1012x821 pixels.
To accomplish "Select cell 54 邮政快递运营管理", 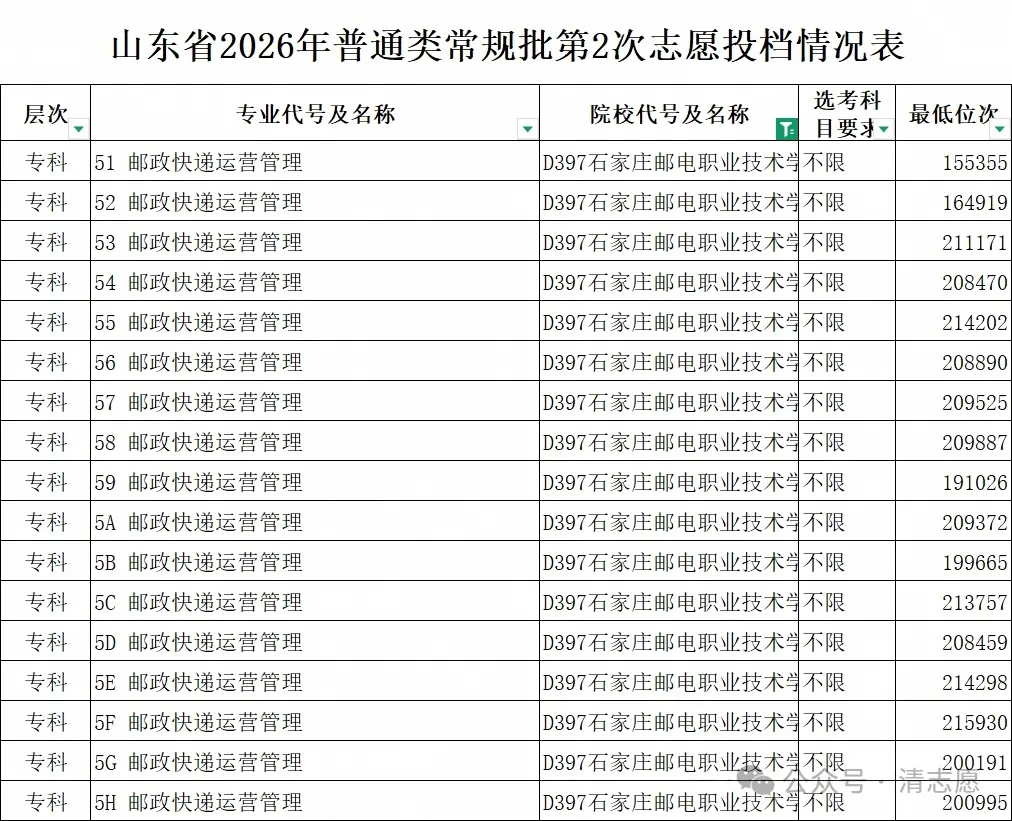I will [315, 281].
